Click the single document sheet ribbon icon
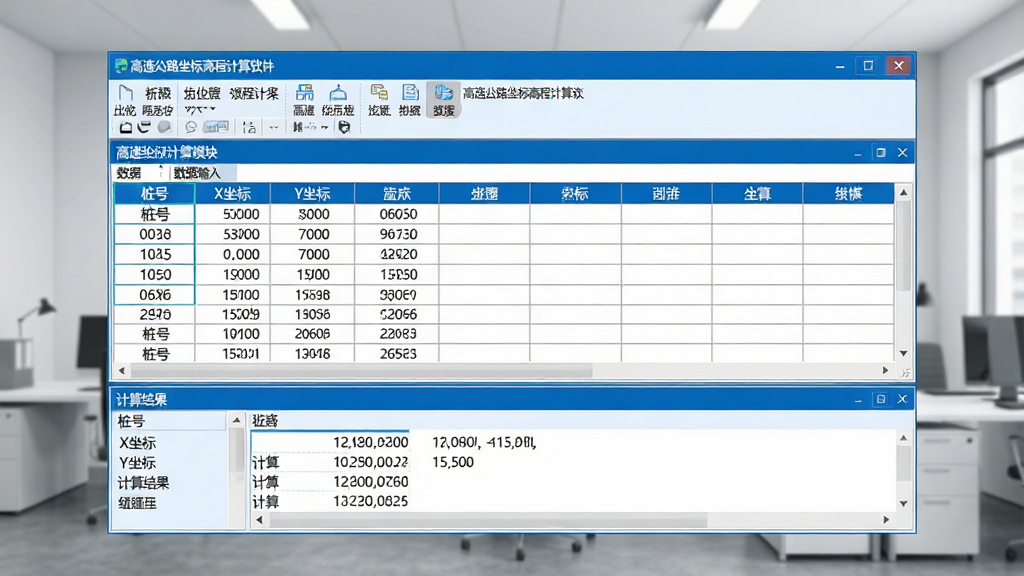This screenshot has height=576, width=1024. pos(410,92)
